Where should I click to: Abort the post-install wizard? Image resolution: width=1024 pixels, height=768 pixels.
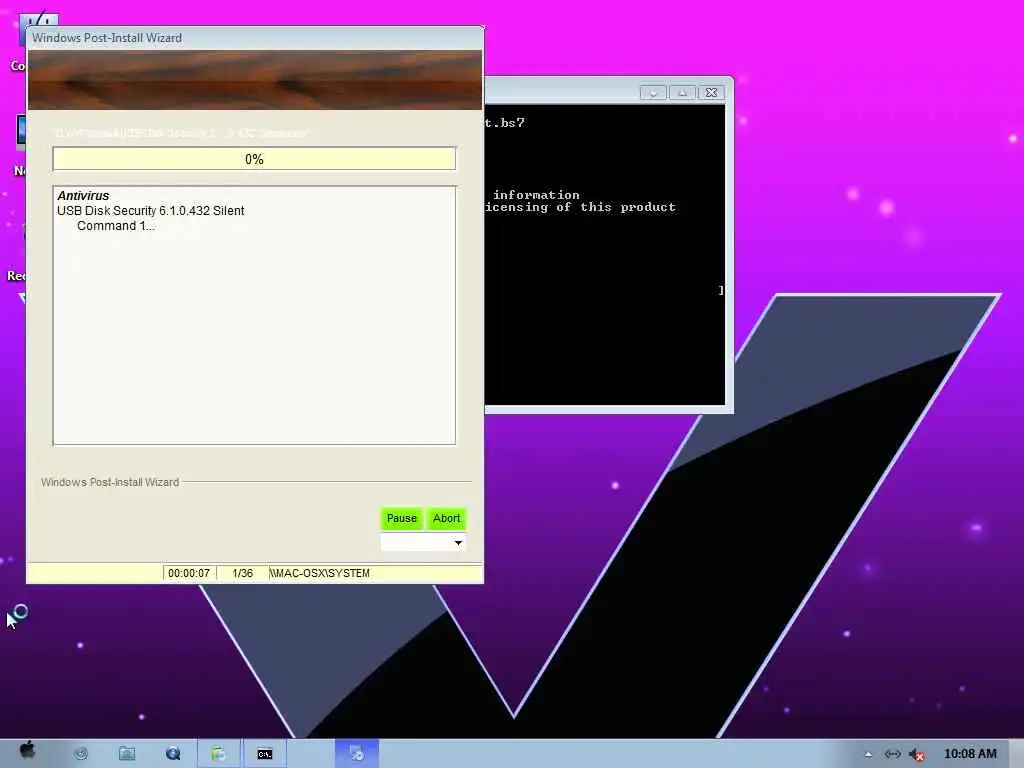pos(447,519)
